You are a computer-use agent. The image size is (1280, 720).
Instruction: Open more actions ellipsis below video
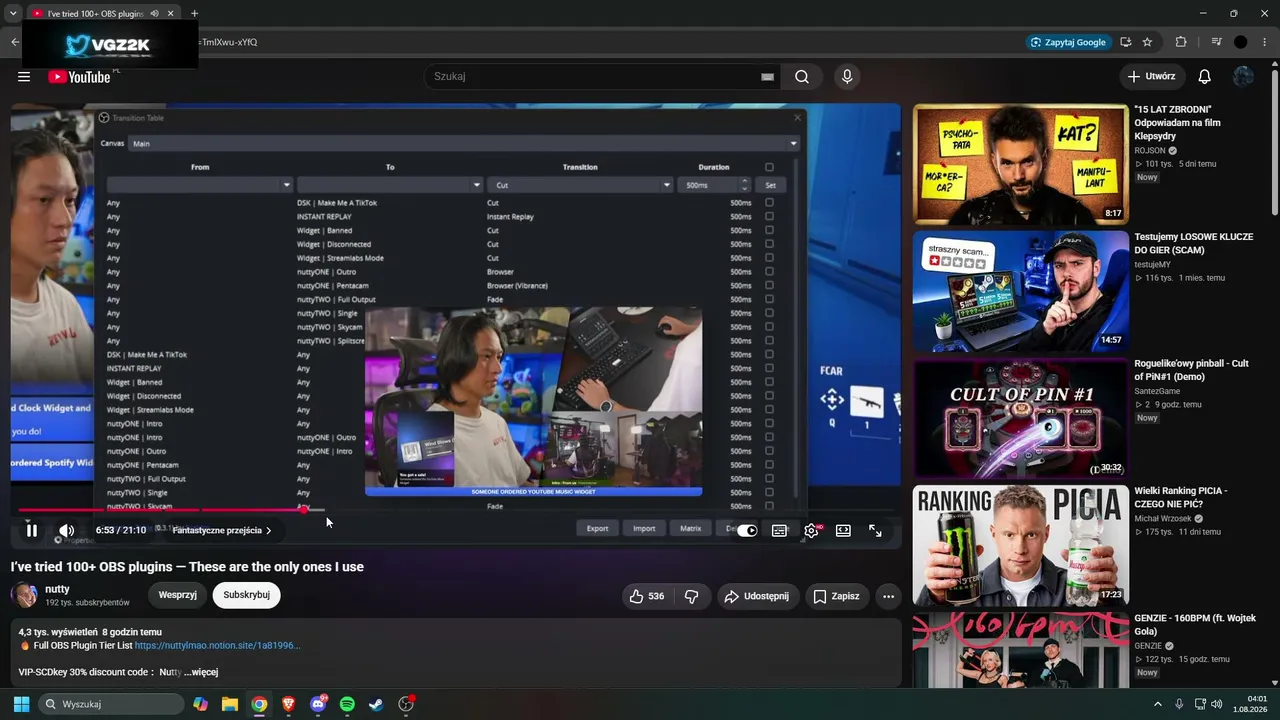(x=888, y=596)
